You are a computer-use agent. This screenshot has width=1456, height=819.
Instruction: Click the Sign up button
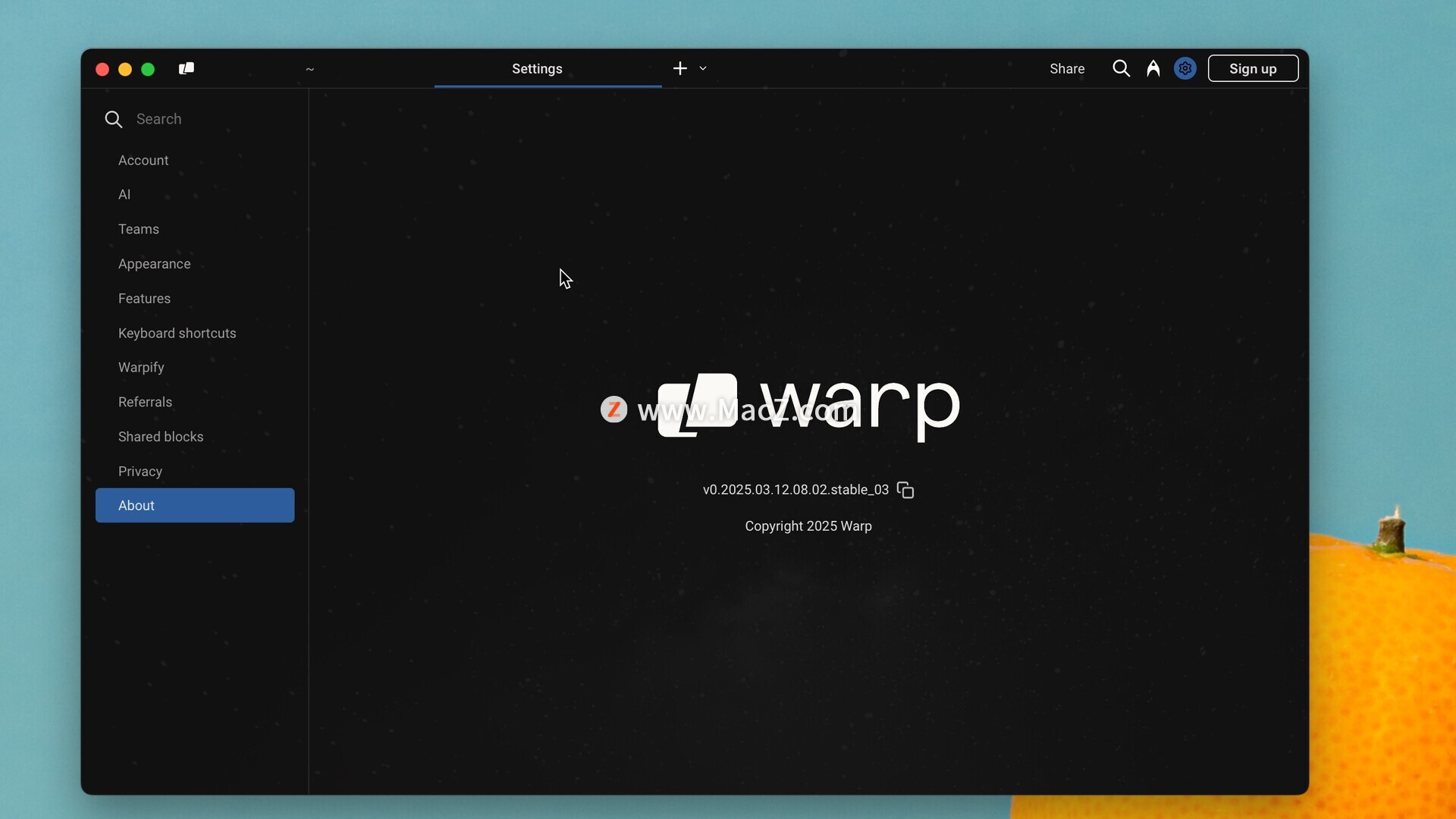(1253, 69)
